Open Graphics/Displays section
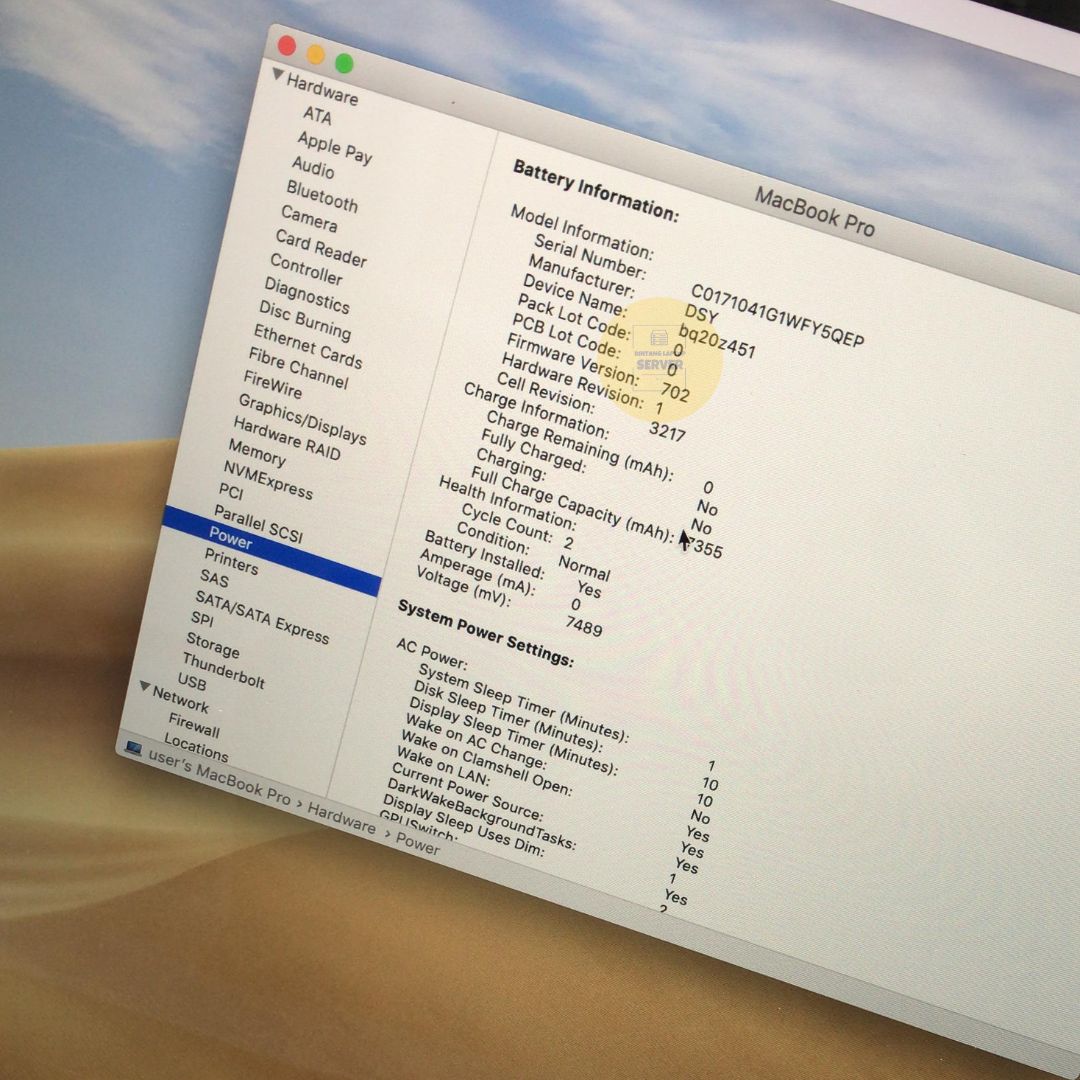Screen dimensions: 1080x1080 302,418
